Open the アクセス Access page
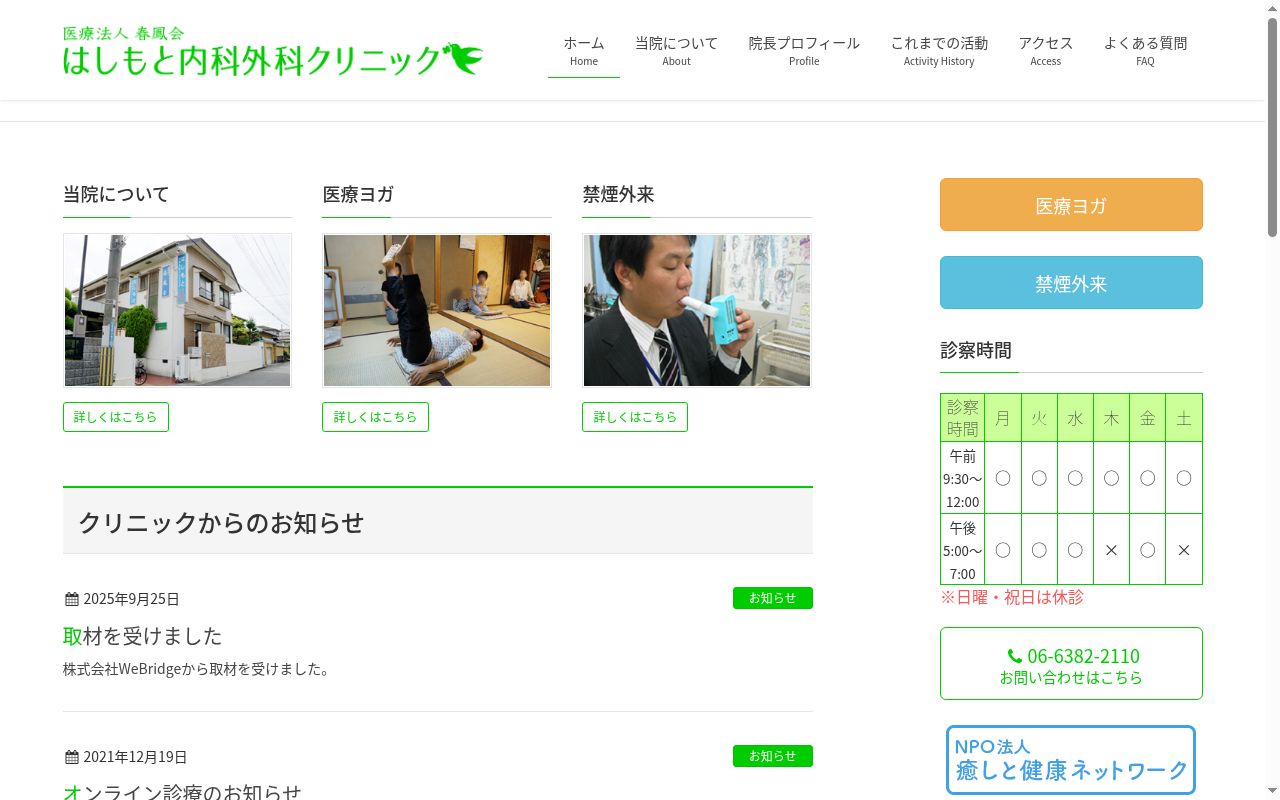This screenshot has width=1280, height=800. tap(1046, 51)
